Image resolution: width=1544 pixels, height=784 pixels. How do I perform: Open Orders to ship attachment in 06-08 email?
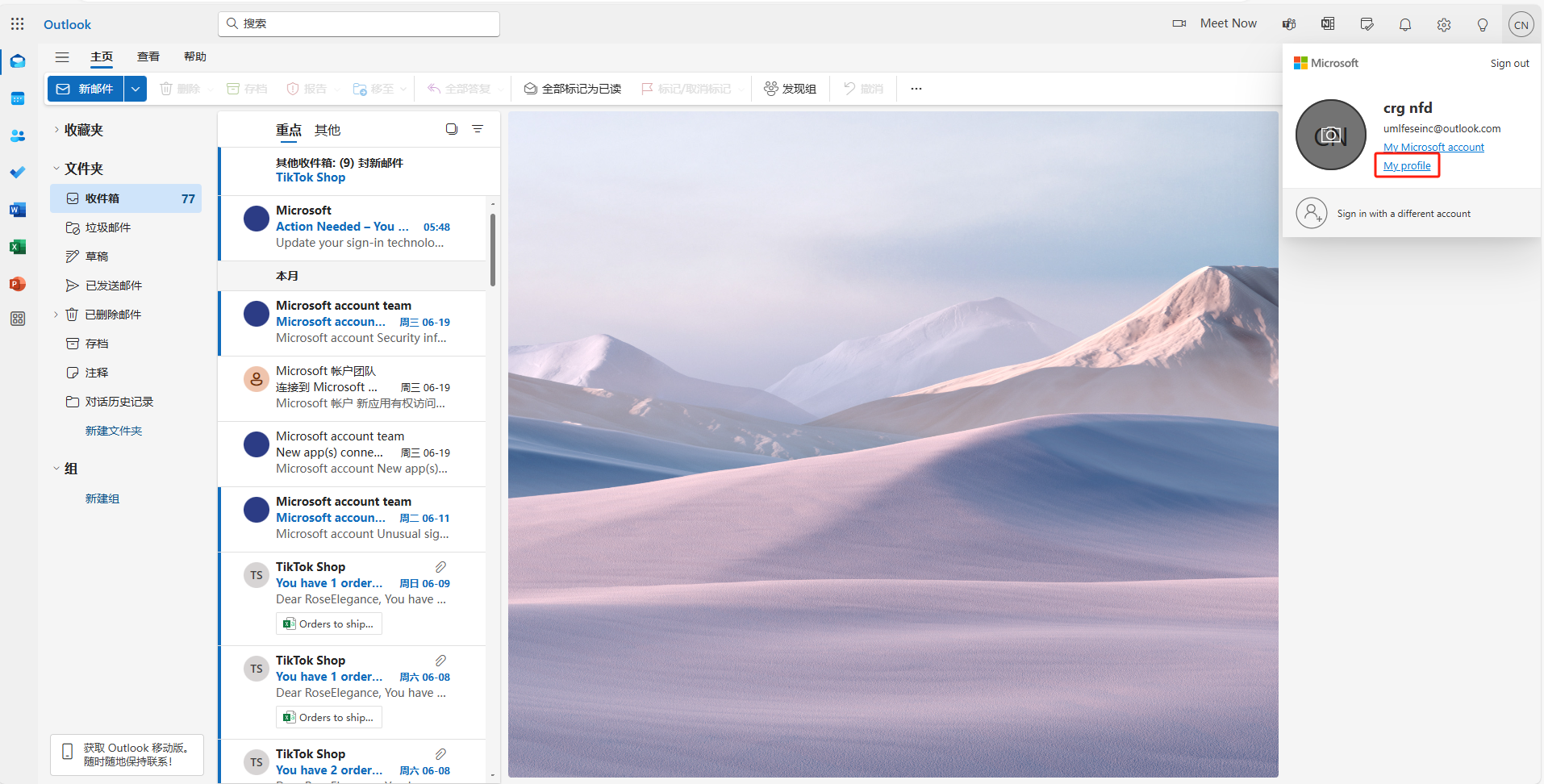click(x=329, y=717)
